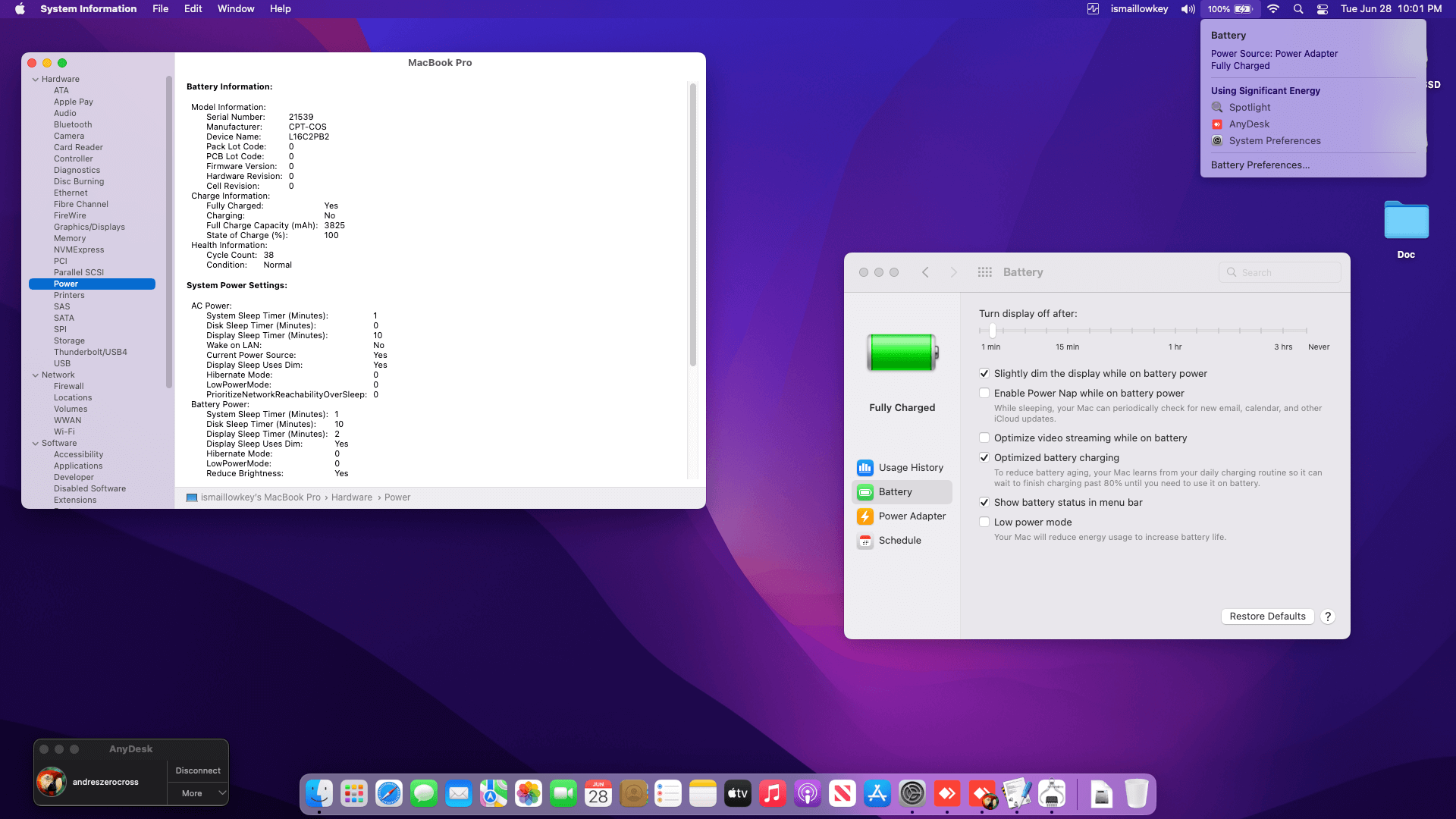Select Memory in the Hardware list
The image size is (1456, 819).
point(70,238)
